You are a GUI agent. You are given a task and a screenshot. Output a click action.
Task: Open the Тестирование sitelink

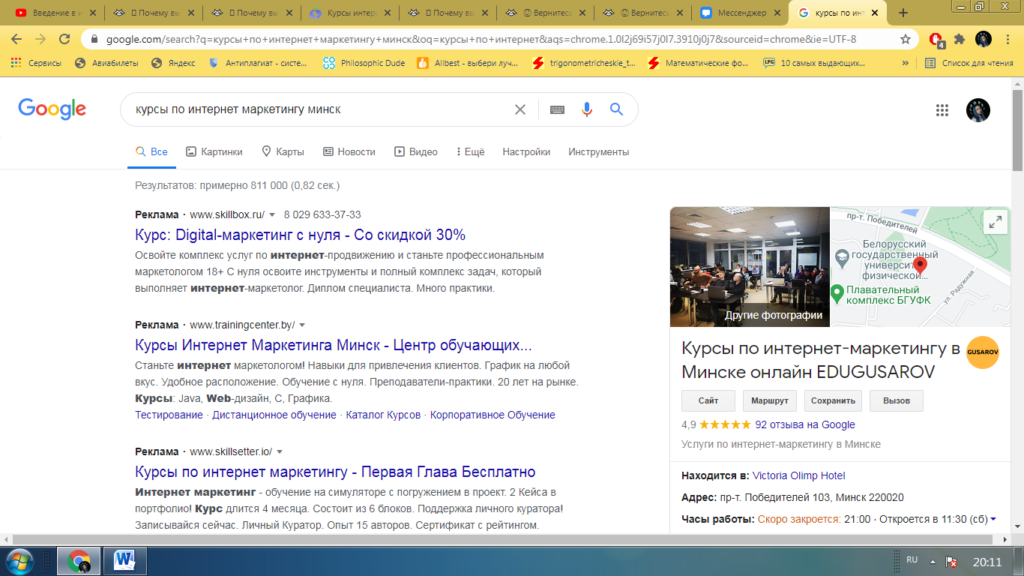click(168, 415)
